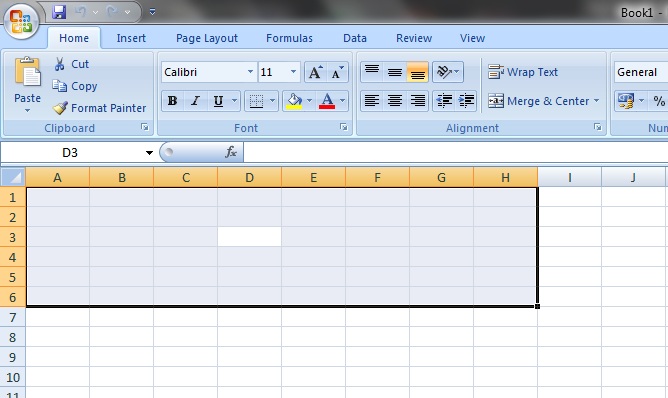Image resolution: width=668 pixels, height=398 pixels.
Task: Open the undo history dropdown arrow
Action: tap(95, 12)
